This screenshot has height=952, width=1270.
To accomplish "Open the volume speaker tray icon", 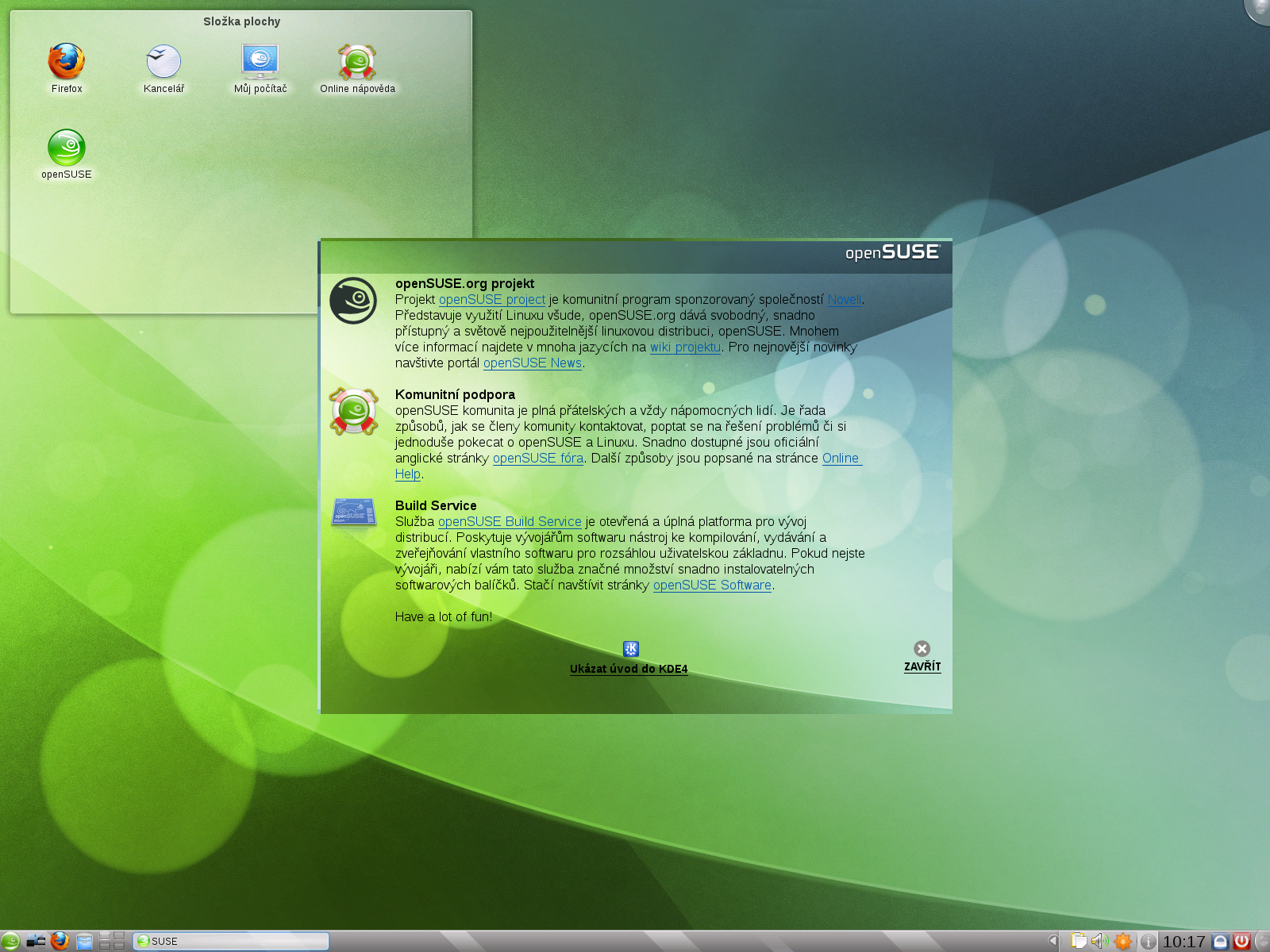I will click(x=1099, y=941).
